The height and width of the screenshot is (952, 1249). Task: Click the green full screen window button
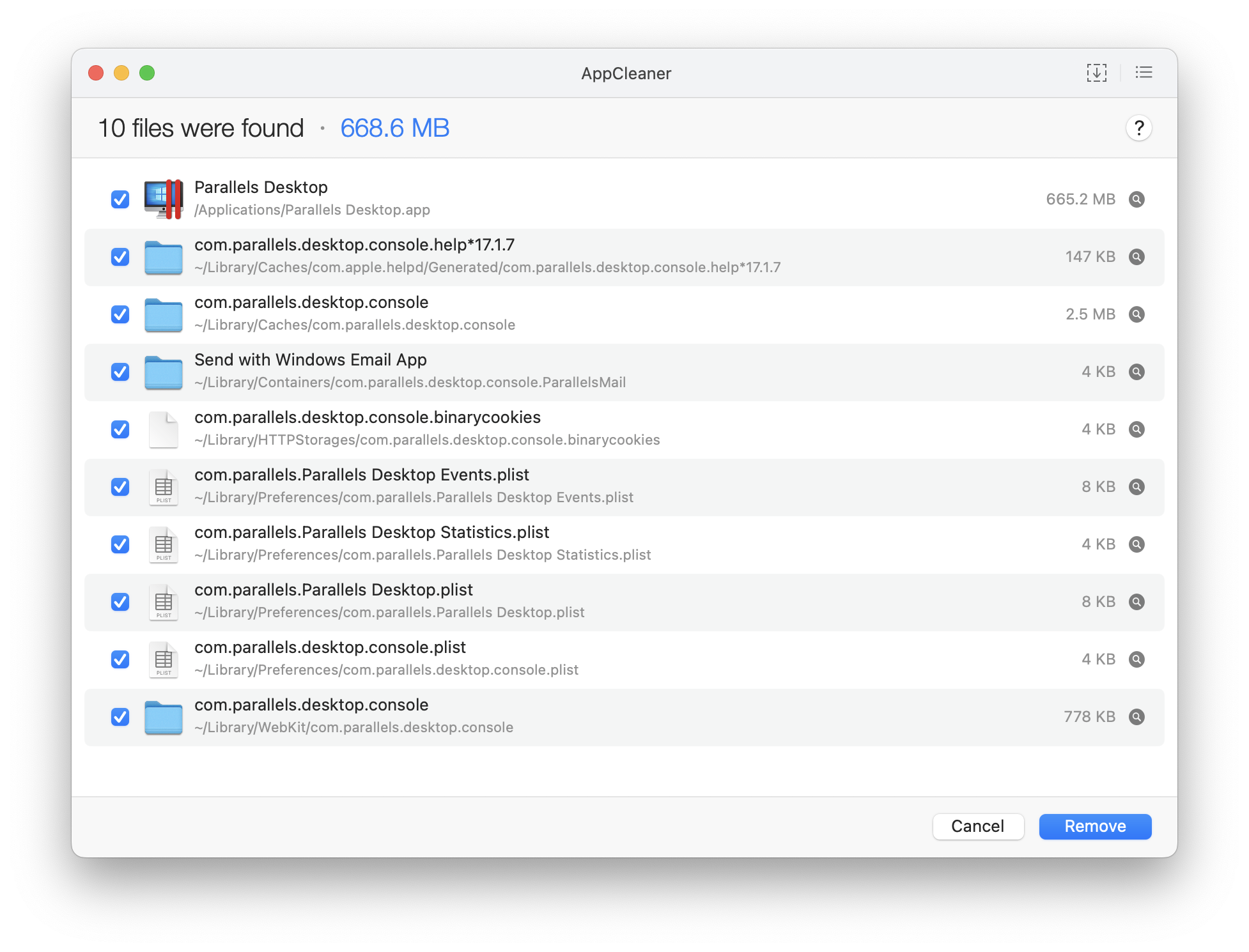pyautogui.click(x=147, y=73)
